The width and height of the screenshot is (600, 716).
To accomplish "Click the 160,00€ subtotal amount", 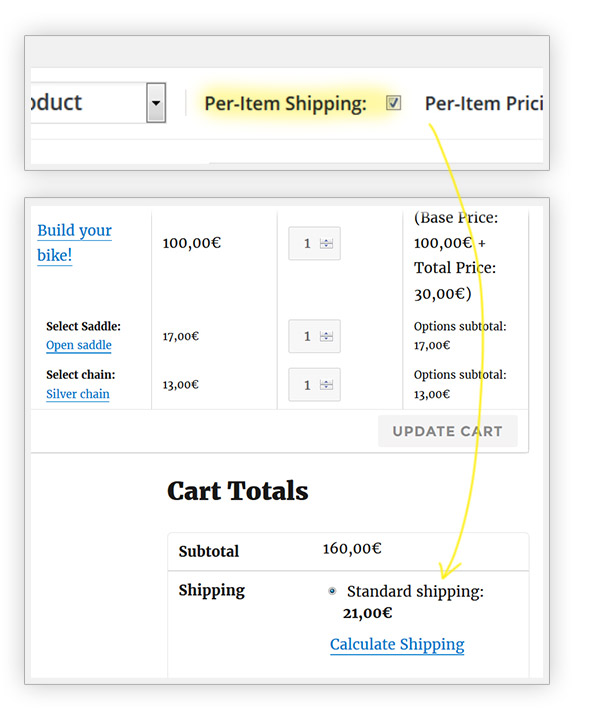I will pyautogui.click(x=352, y=549).
